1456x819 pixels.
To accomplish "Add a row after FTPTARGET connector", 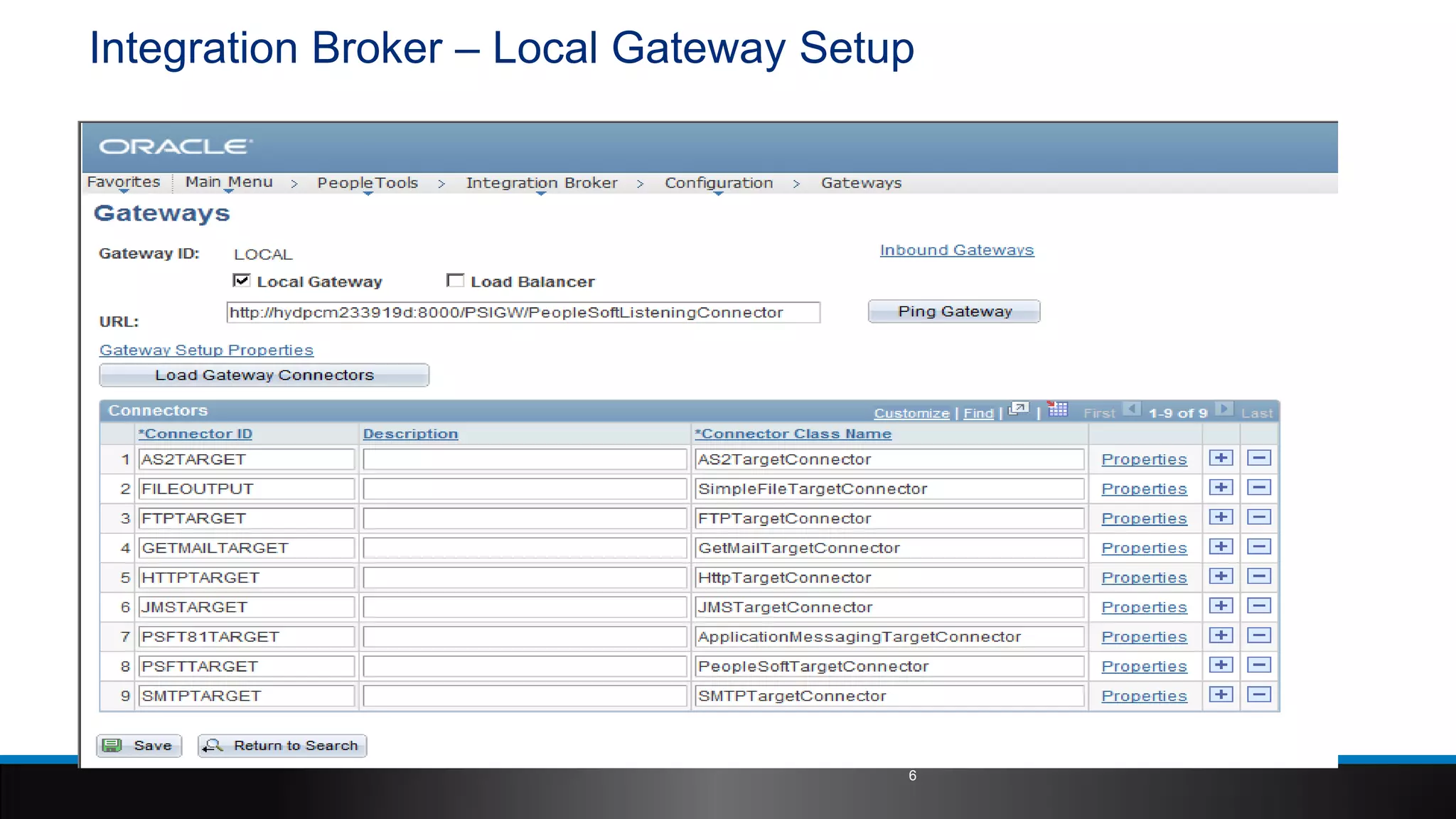I will tap(1221, 518).
